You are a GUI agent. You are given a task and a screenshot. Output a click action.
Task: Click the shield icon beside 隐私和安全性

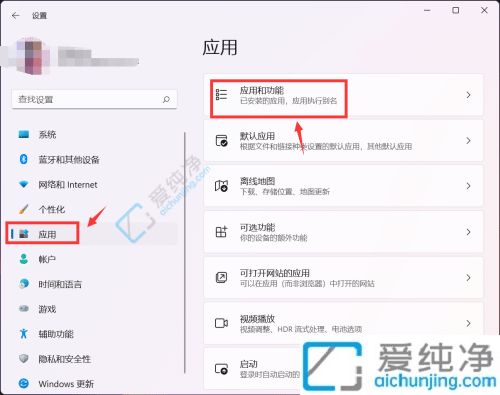point(24,359)
